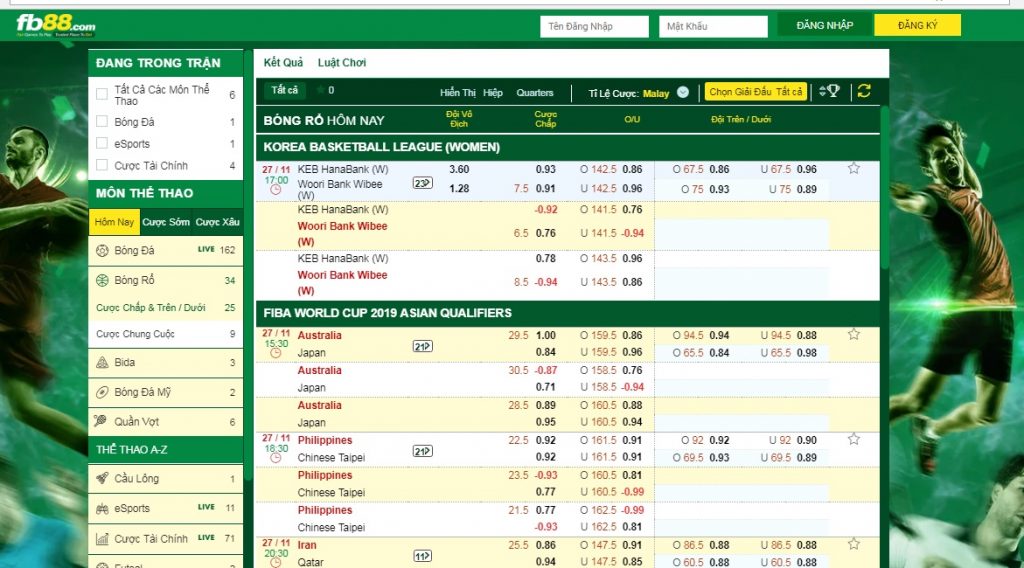This screenshot has width=1024, height=568.
Task: Favorite the KEB HanaBank match star
Action: click(x=854, y=168)
